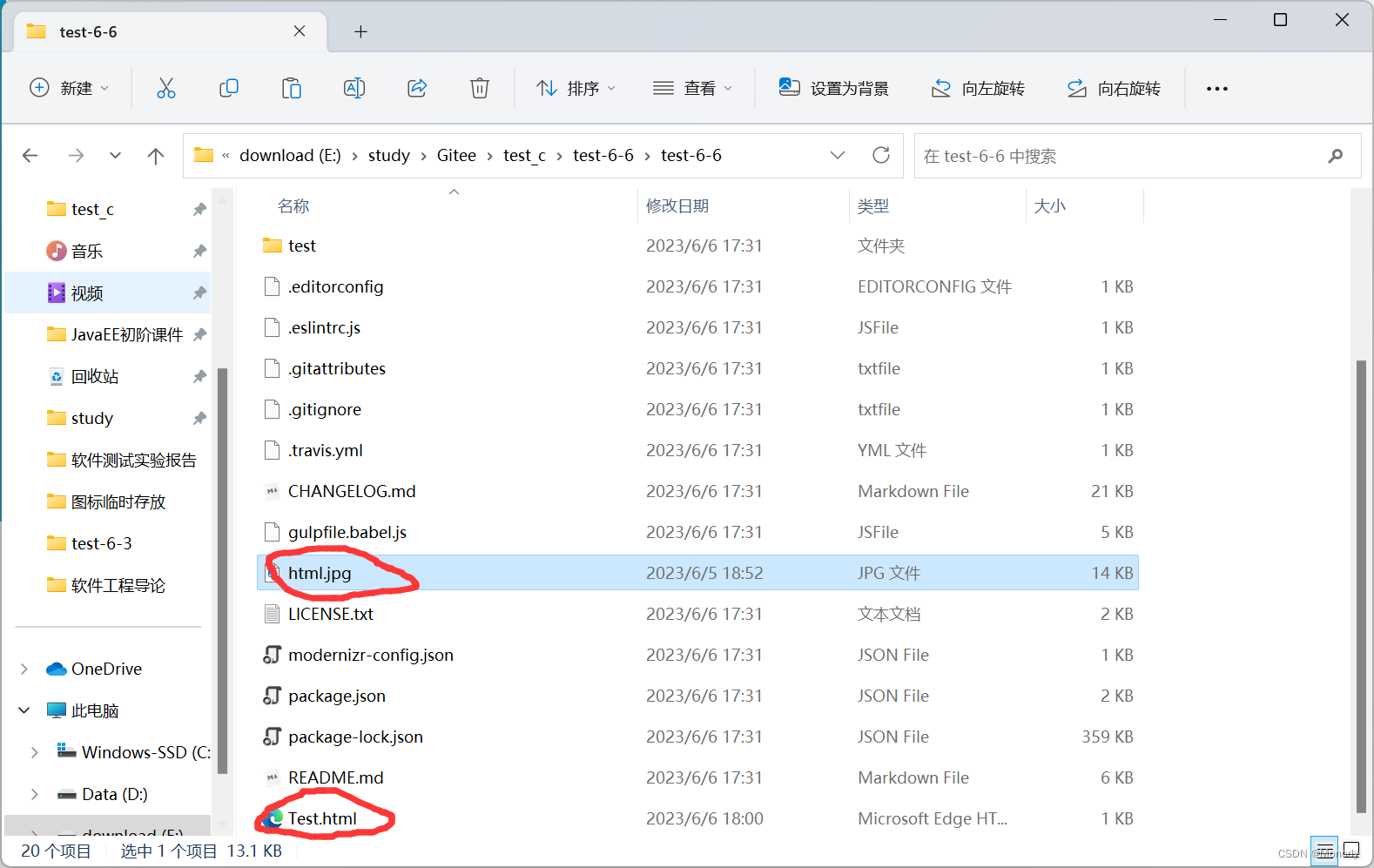The height and width of the screenshot is (868, 1374).
Task: Click 'study' in the address breadcrumb
Action: [388, 155]
